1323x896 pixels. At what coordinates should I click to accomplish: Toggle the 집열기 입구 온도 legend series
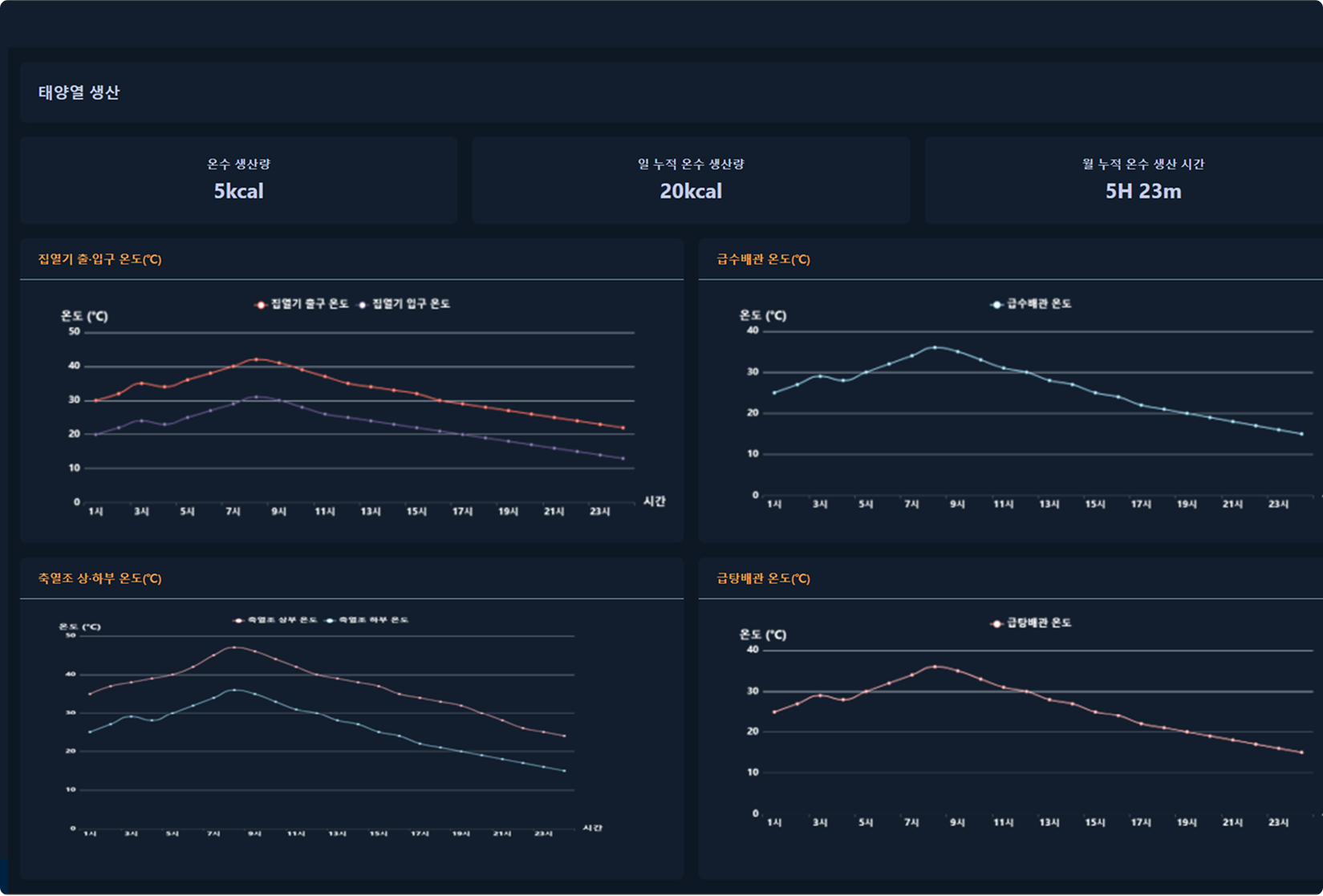tap(404, 304)
